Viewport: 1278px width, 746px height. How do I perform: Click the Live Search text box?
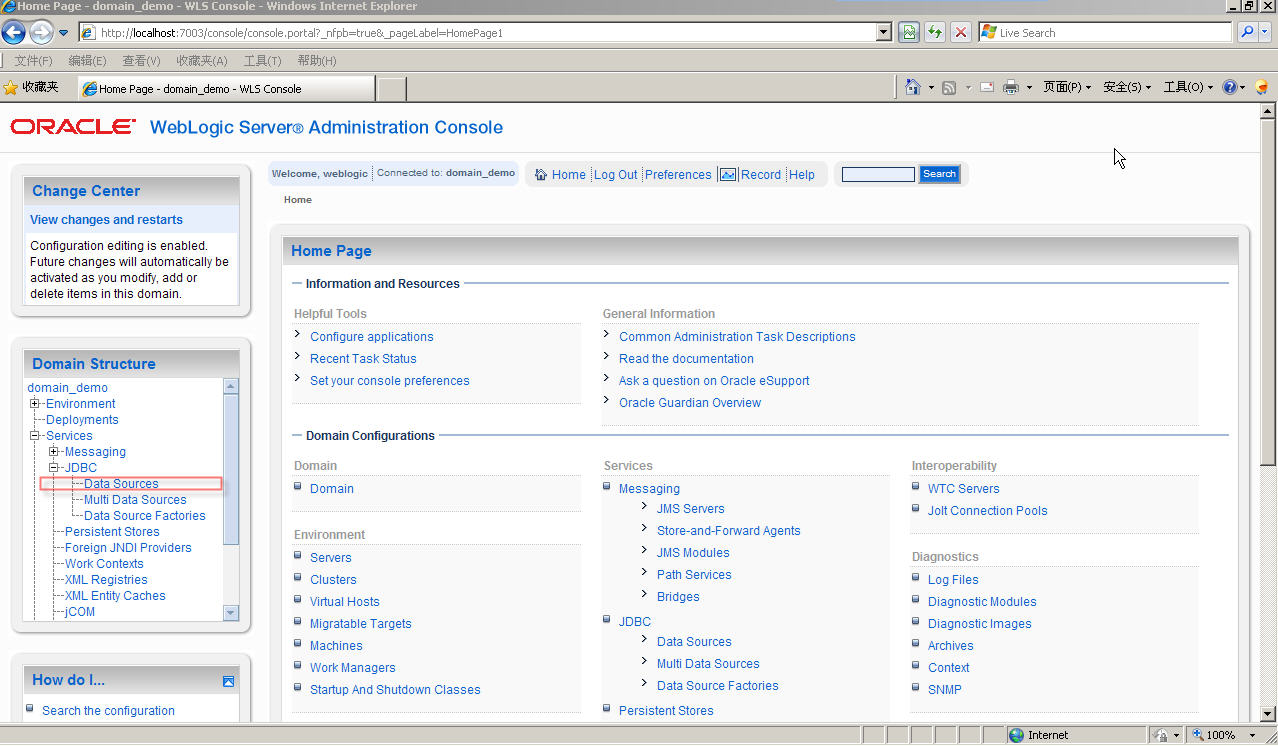(x=1106, y=32)
